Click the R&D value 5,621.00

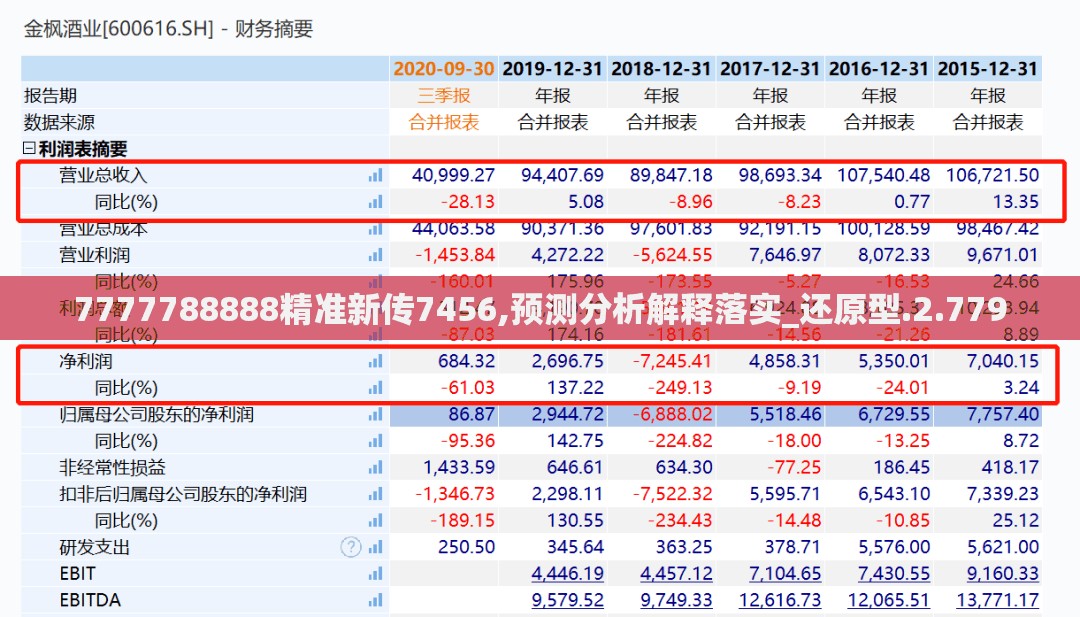(1003, 547)
